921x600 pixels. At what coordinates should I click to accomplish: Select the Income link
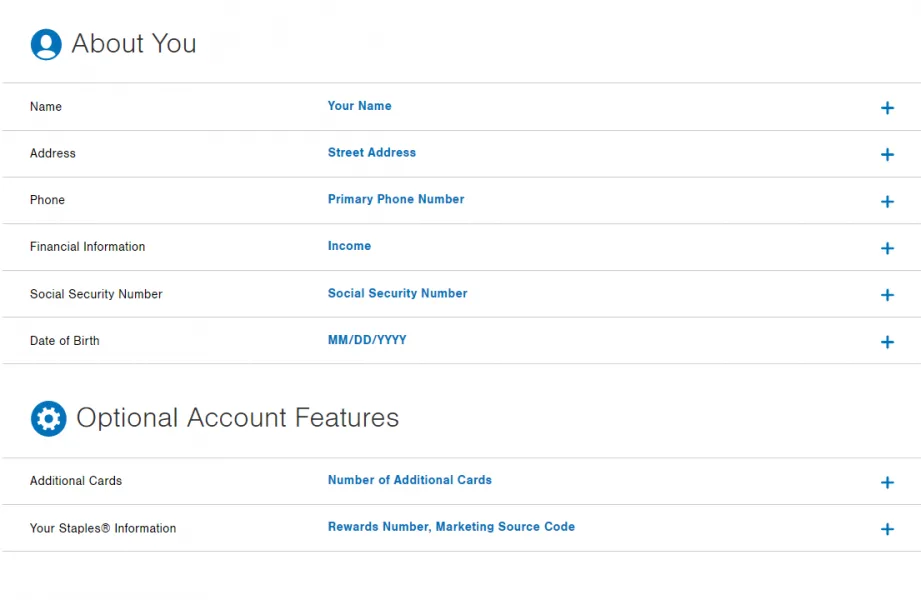click(349, 246)
